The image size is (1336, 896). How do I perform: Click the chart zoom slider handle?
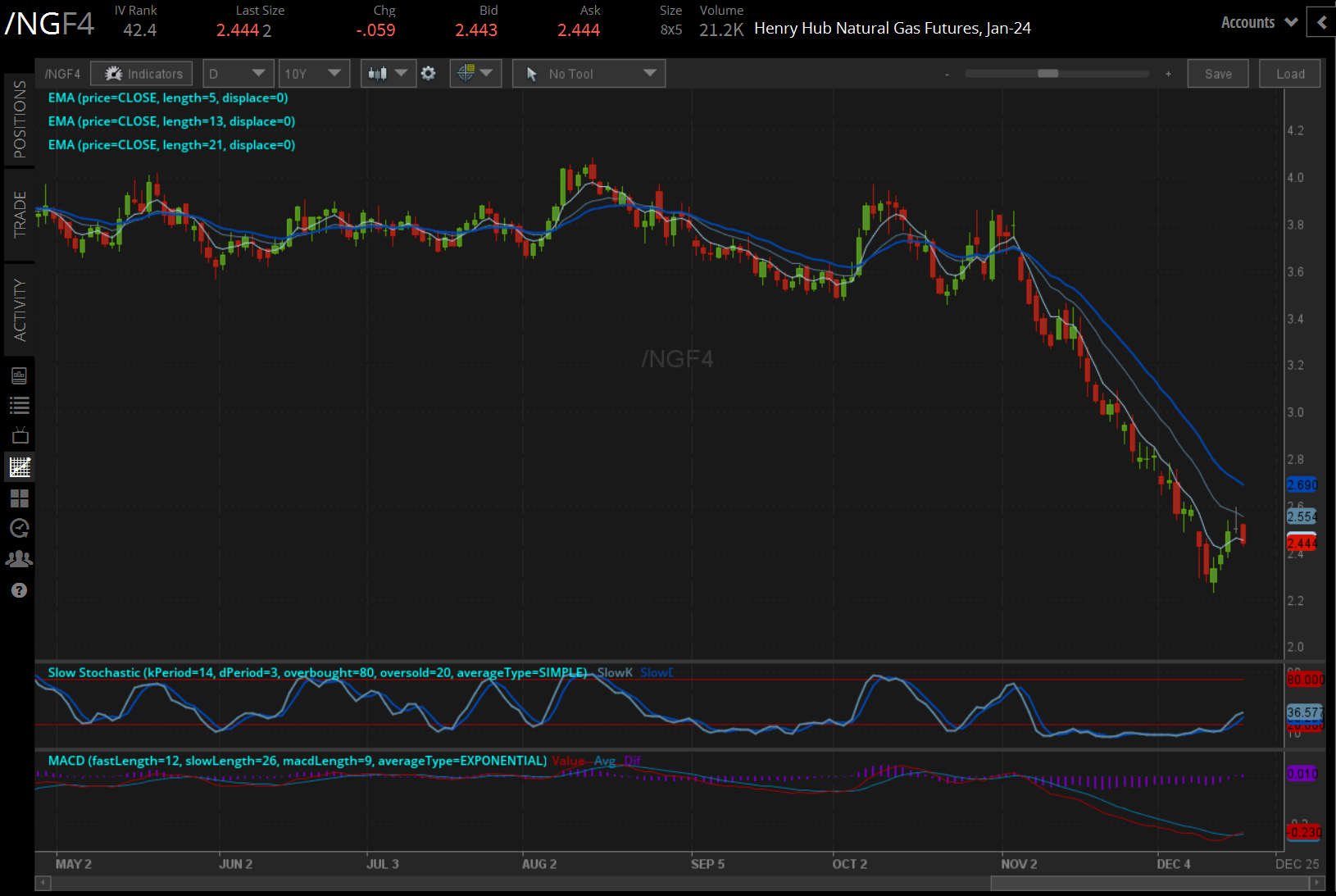(1047, 74)
